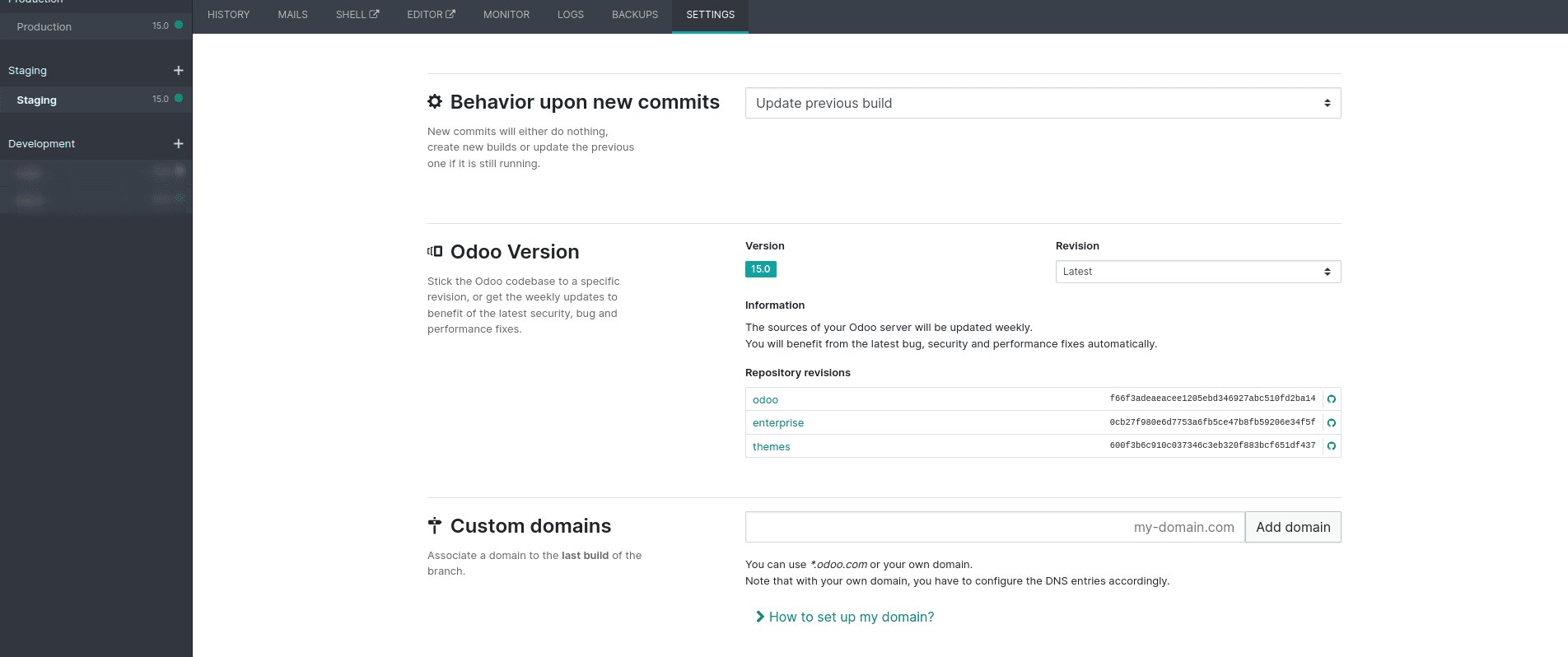Screen dimensions: 1568x657
Task: Focus the custom domain input field
Action: tap(994, 527)
